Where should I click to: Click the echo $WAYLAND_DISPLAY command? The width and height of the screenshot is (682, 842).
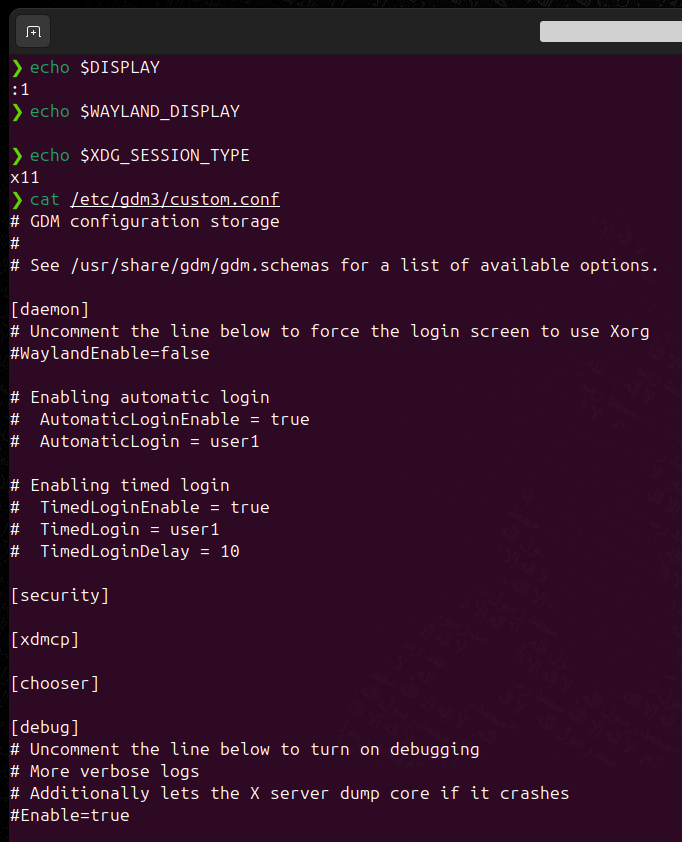[135, 111]
